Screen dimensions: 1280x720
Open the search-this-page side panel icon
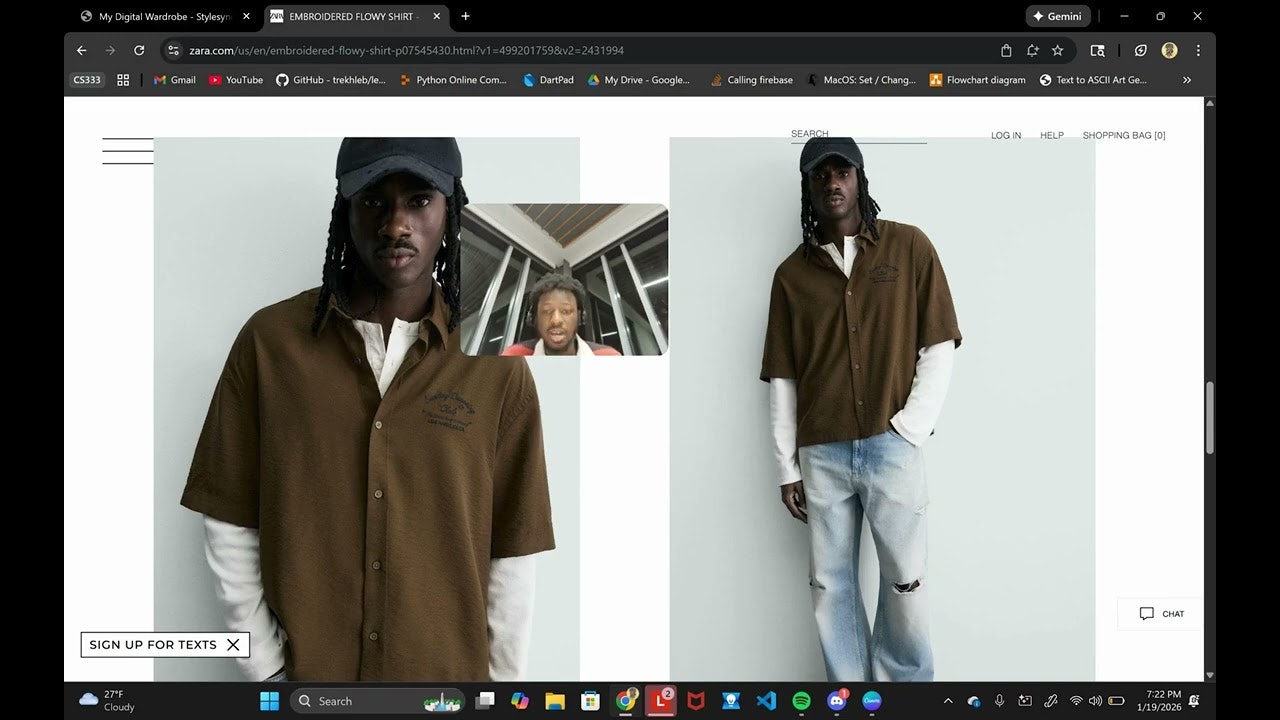[x=1097, y=49]
